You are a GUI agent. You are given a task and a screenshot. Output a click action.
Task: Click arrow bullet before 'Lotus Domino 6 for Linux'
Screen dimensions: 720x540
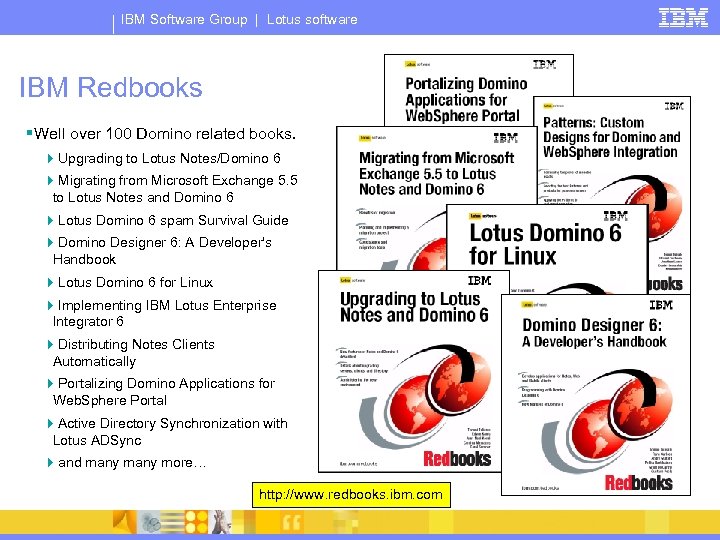(50, 282)
